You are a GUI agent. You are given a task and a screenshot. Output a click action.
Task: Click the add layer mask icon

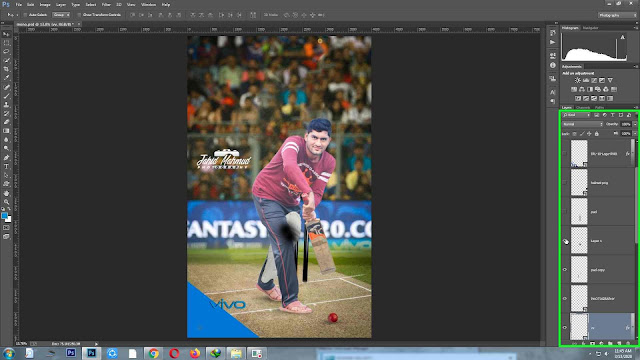[x=593, y=344]
